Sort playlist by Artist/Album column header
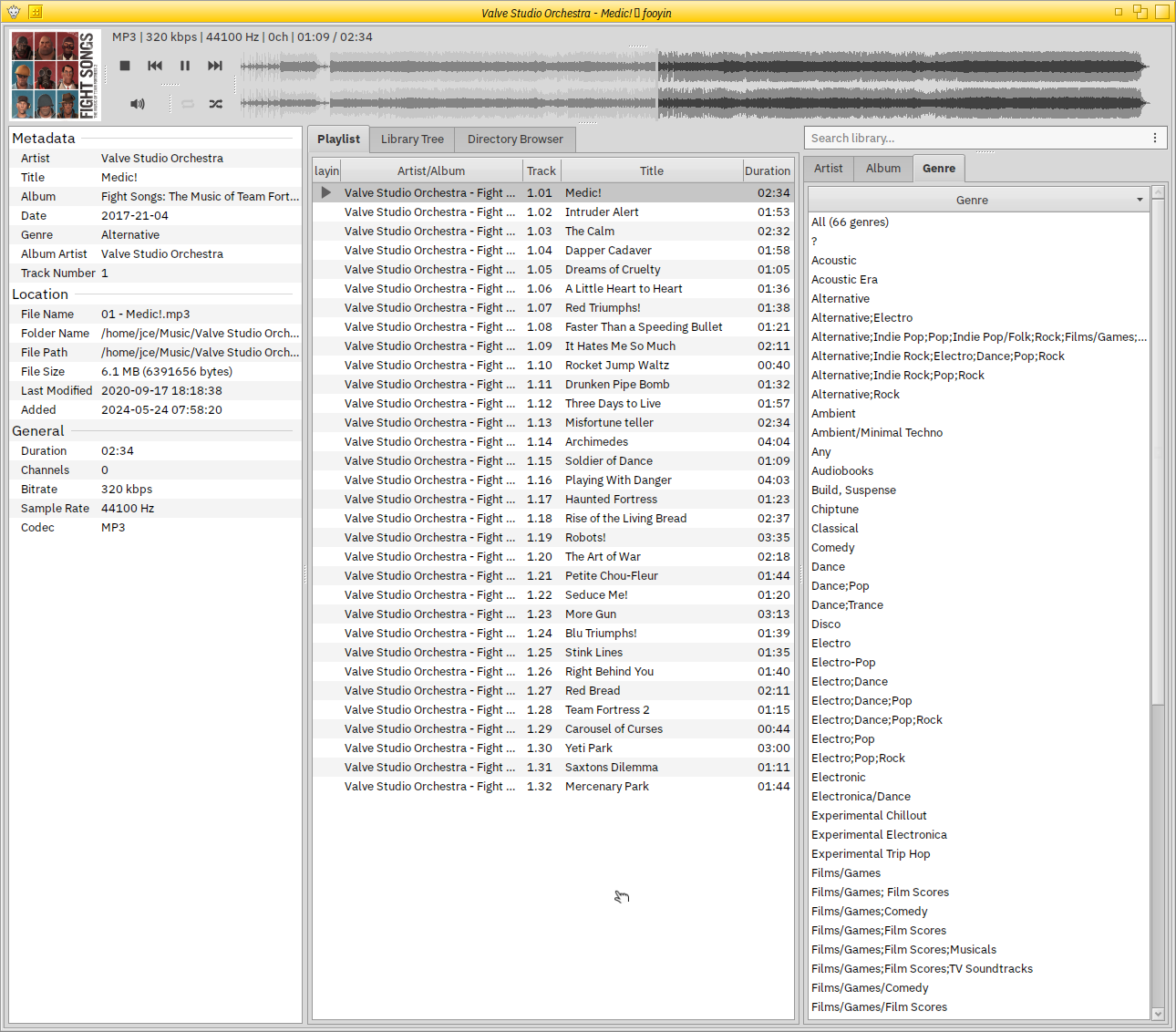Screen dimensions: 1176x1032 (x=431, y=170)
